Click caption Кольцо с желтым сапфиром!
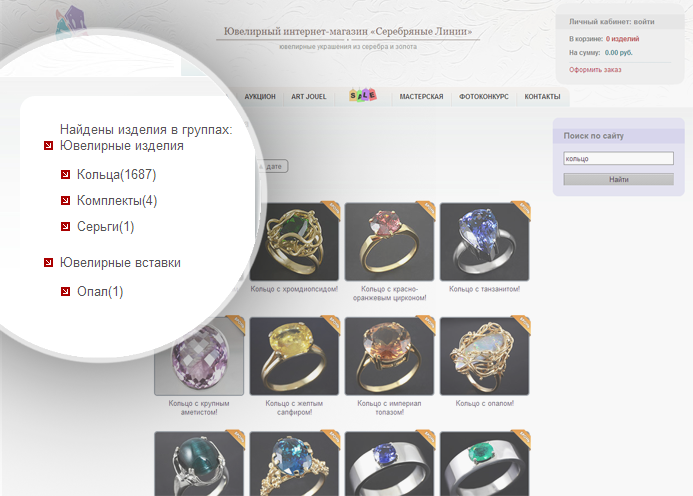Viewport: 693px width, 496px height. point(294,408)
